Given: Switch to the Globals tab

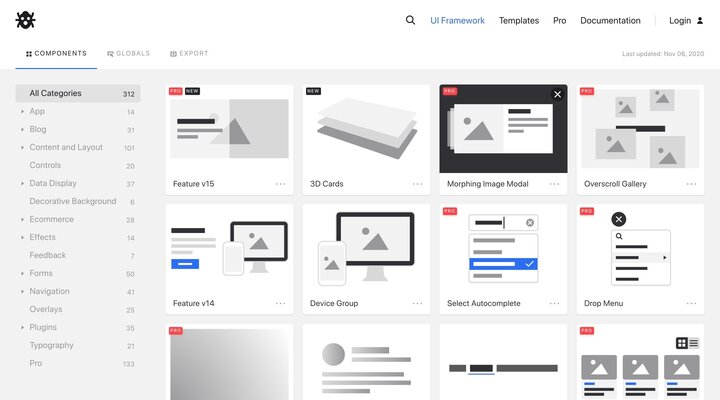Looking at the screenshot, I should pos(128,53).
